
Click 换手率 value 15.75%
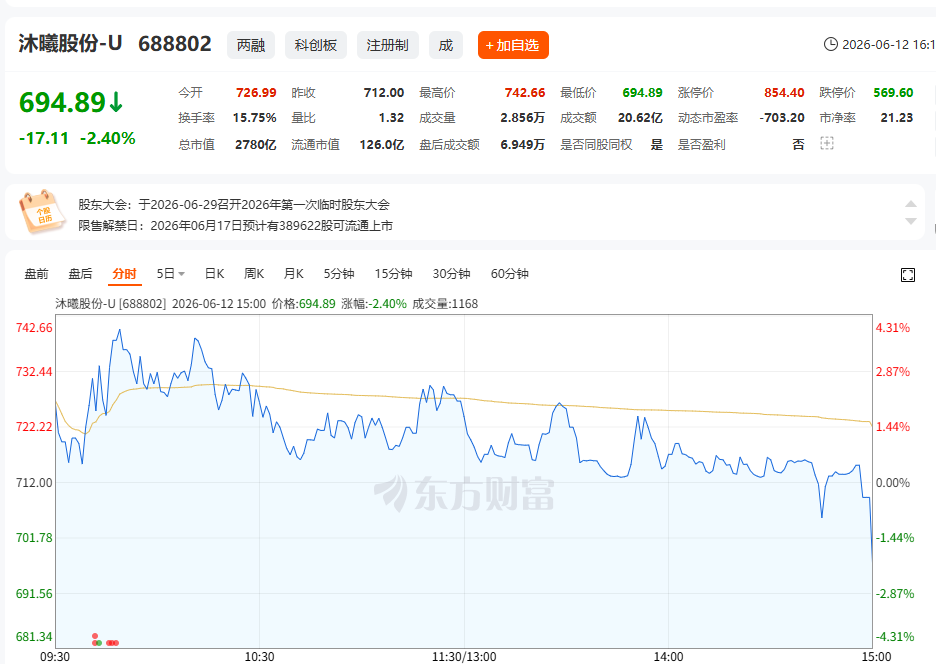[254, 118]
